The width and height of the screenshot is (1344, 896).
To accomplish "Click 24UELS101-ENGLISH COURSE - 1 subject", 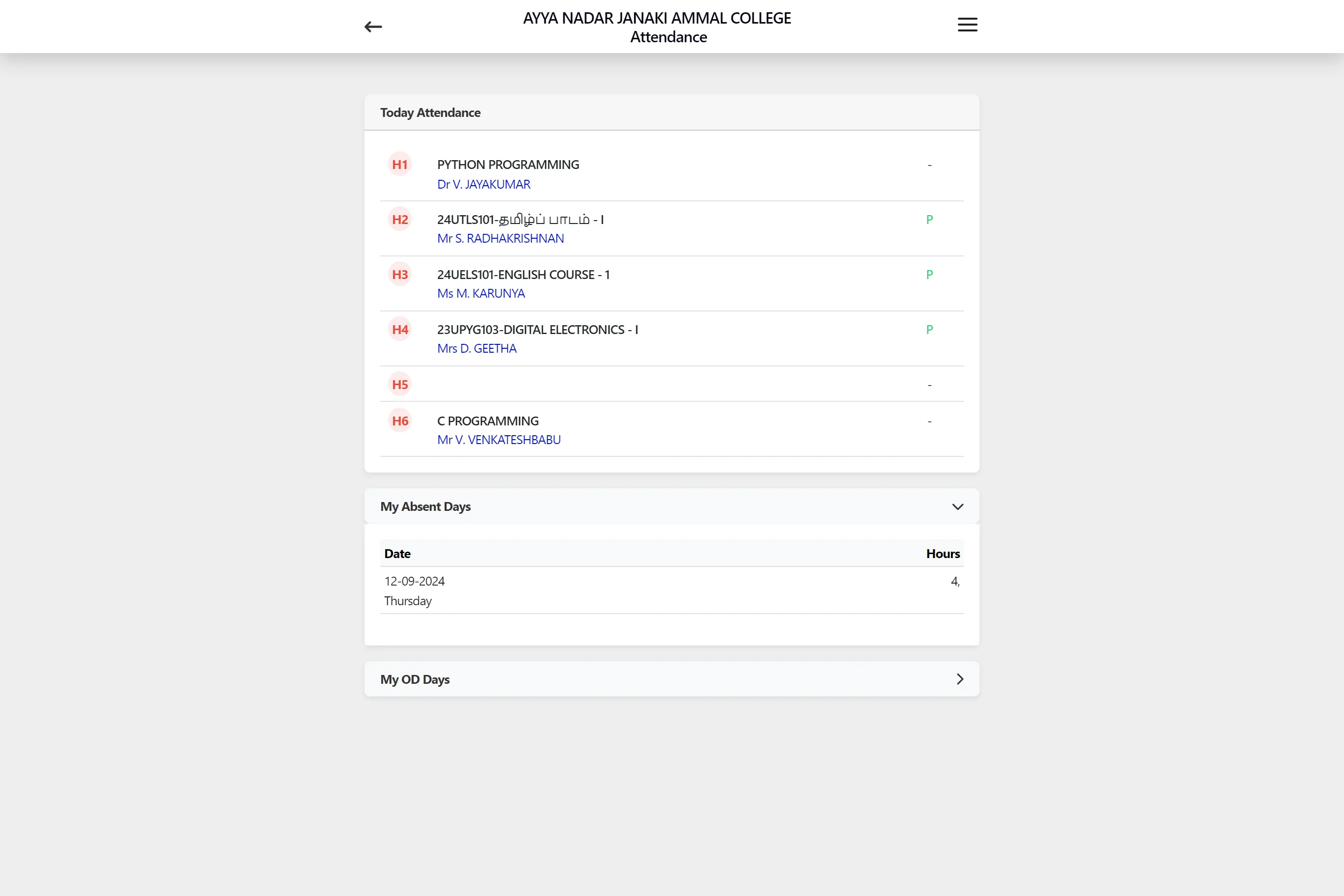I will 524,274.
